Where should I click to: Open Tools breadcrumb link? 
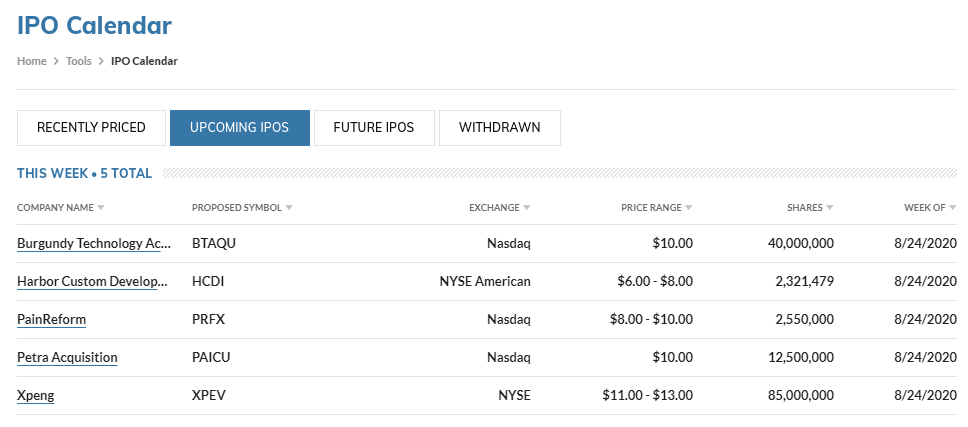coord(78,61)
